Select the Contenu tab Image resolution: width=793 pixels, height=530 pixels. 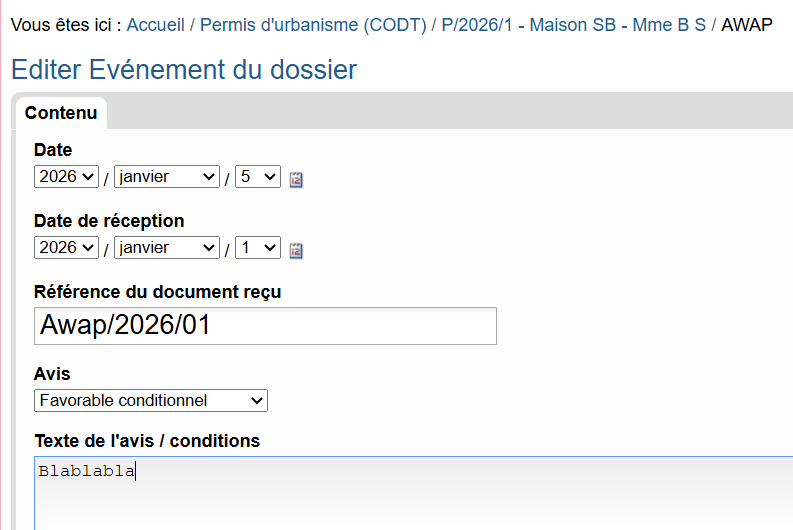point(61,113)
